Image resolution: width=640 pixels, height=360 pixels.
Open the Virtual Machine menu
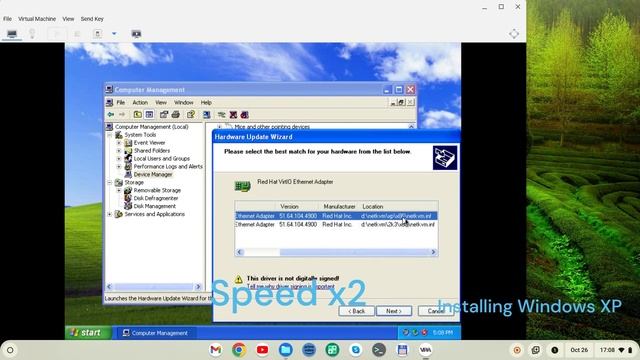click(37, 19)
